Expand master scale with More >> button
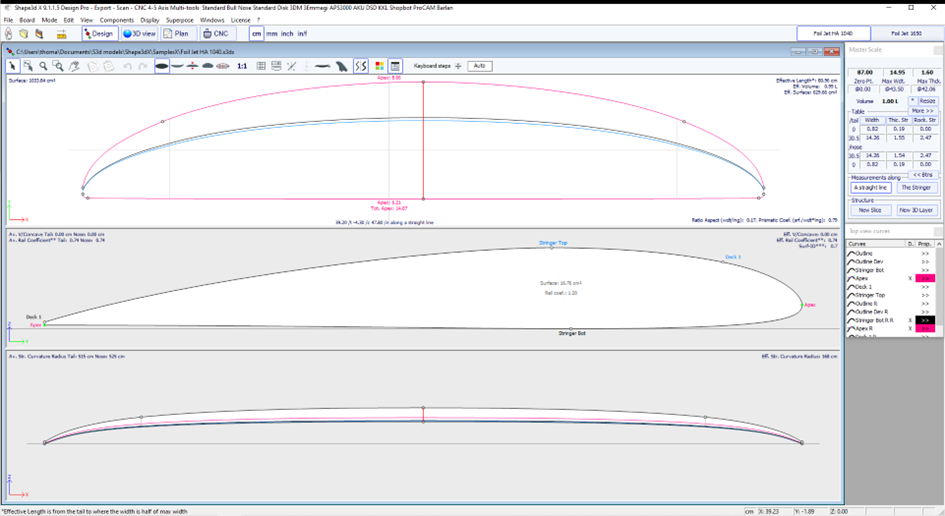 [x=923, y=111]
